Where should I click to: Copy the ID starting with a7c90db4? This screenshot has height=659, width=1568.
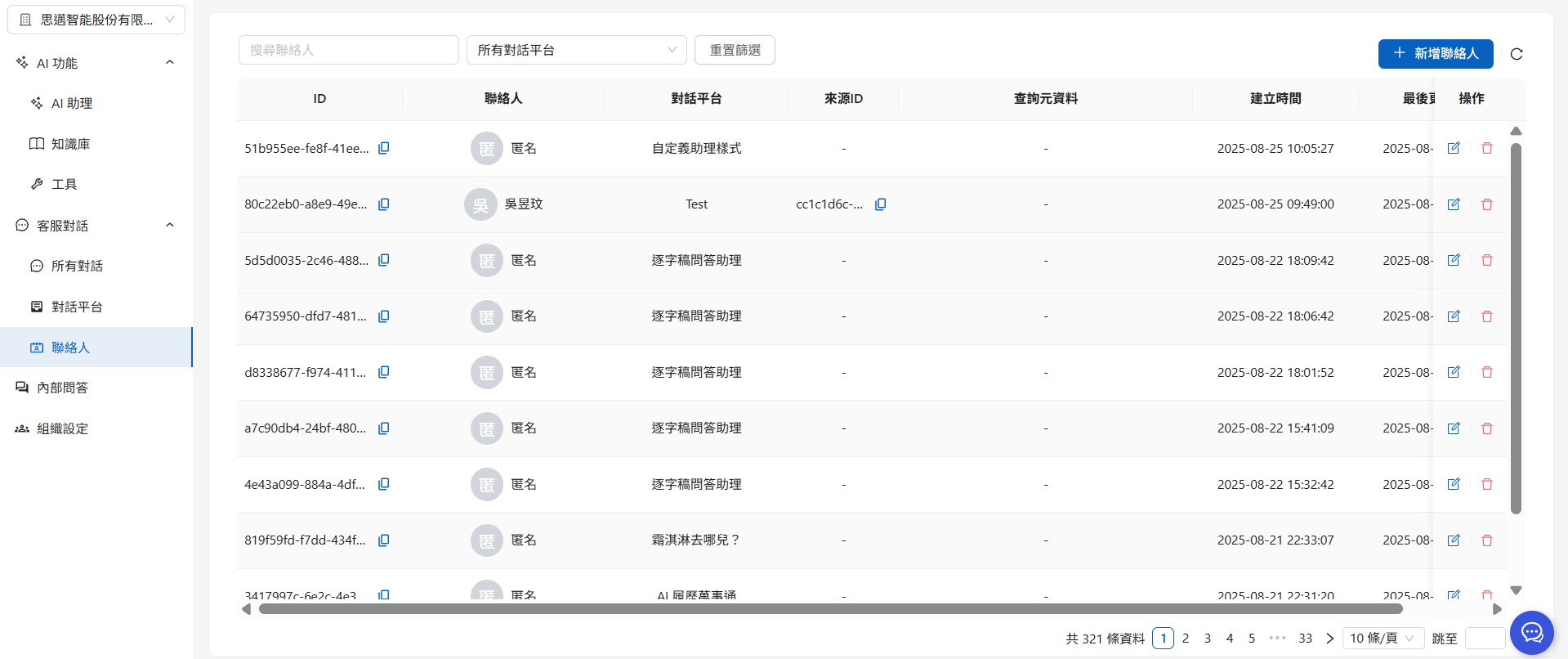coord(383,428)
